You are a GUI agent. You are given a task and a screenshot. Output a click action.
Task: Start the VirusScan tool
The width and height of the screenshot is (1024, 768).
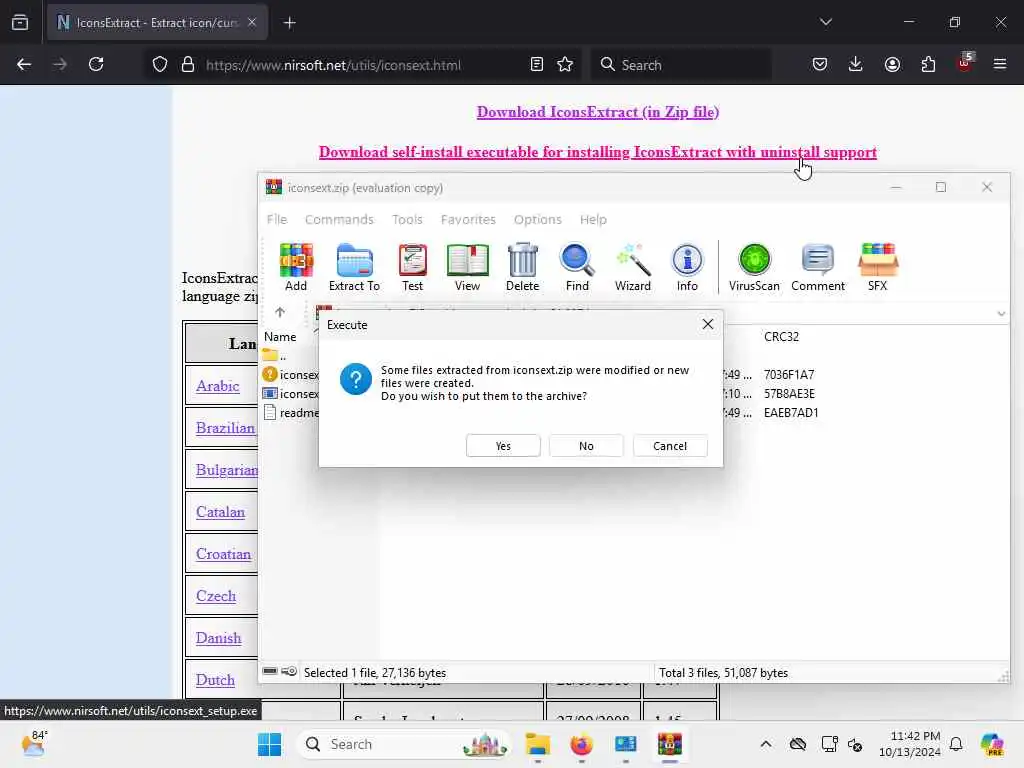[754, 266]
